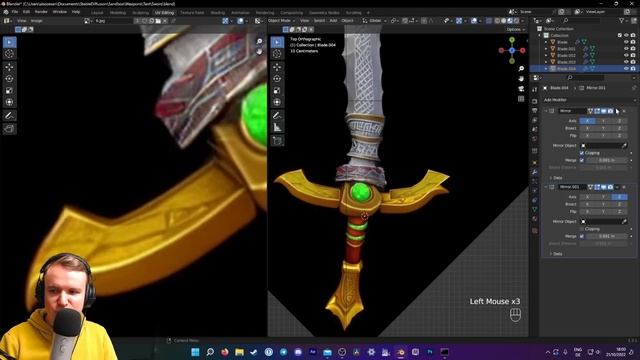640x360 pixels.
Task: Open the Windows Start menu
Action: 195,352
